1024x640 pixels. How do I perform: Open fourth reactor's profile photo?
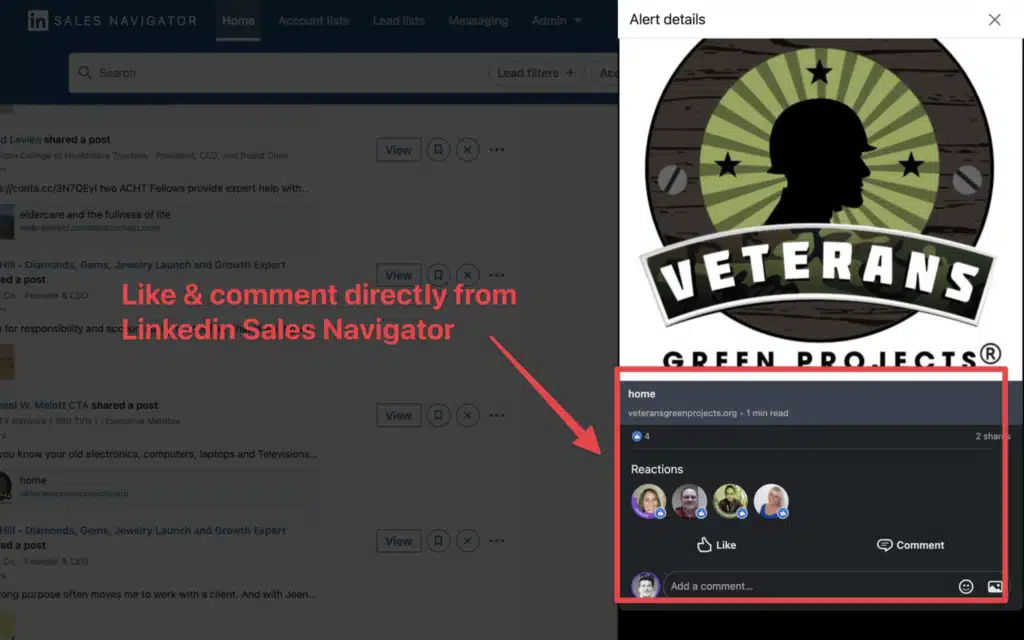click(x=771, y=502)
